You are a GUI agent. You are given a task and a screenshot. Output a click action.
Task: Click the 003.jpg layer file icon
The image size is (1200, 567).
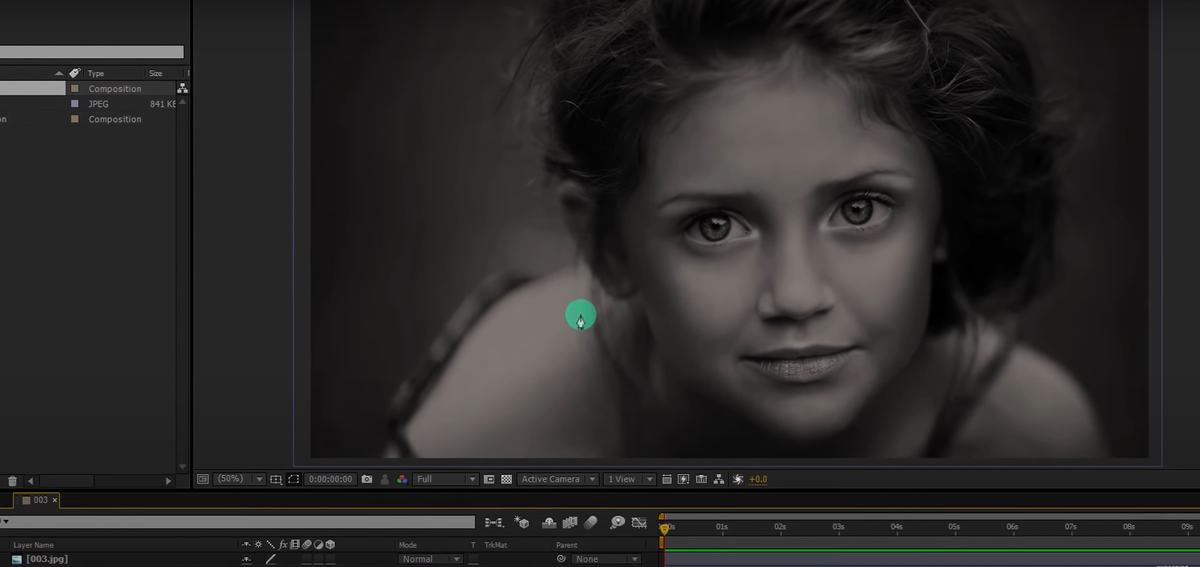pyautogui.click(x=17, y=559)
